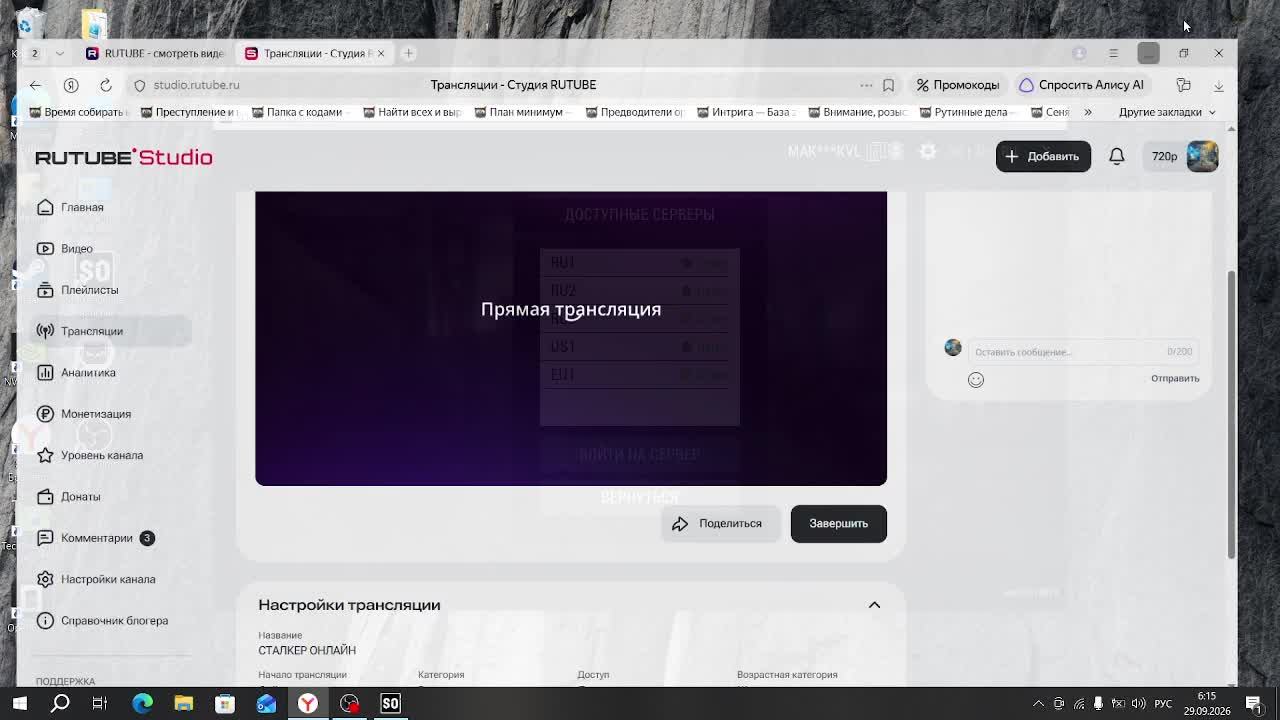1280x720 pixels.
Task: Click the channel avatar in the header
Action: click(1202, 156)
